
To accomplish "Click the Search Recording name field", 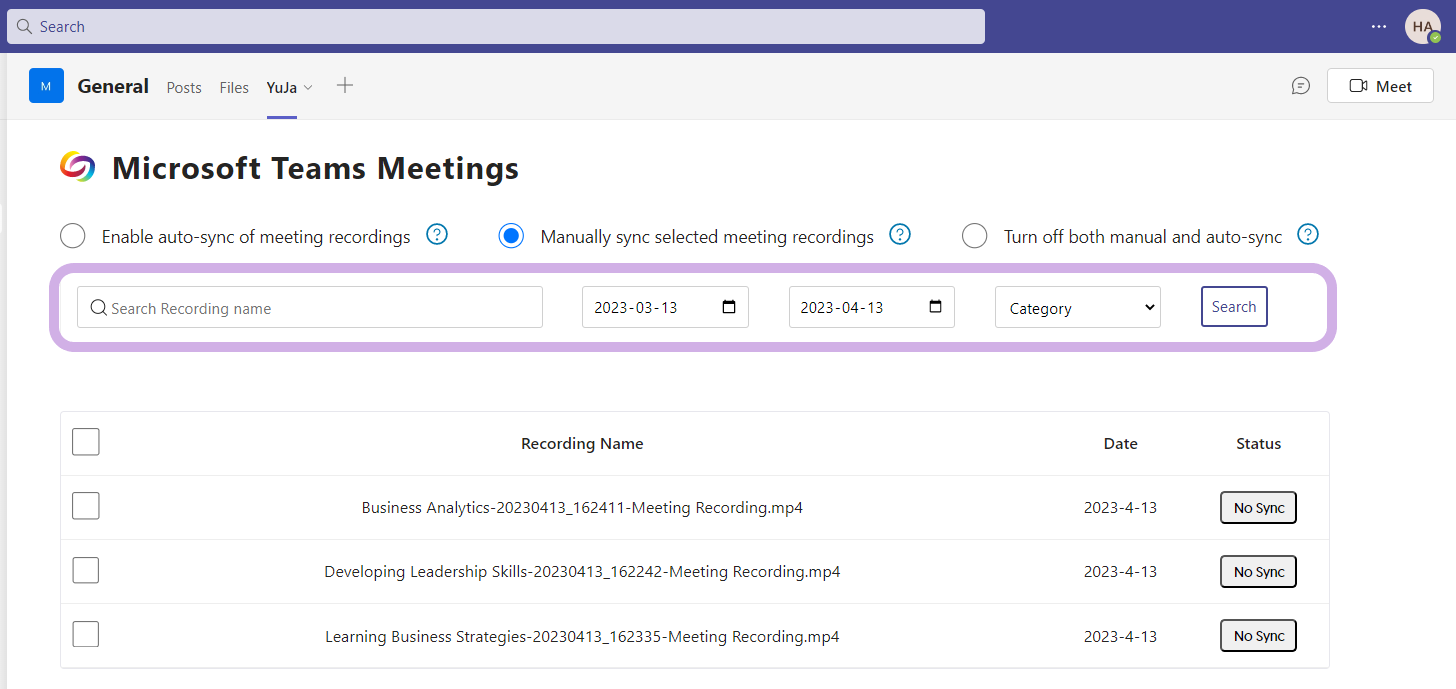I will 310,308.
